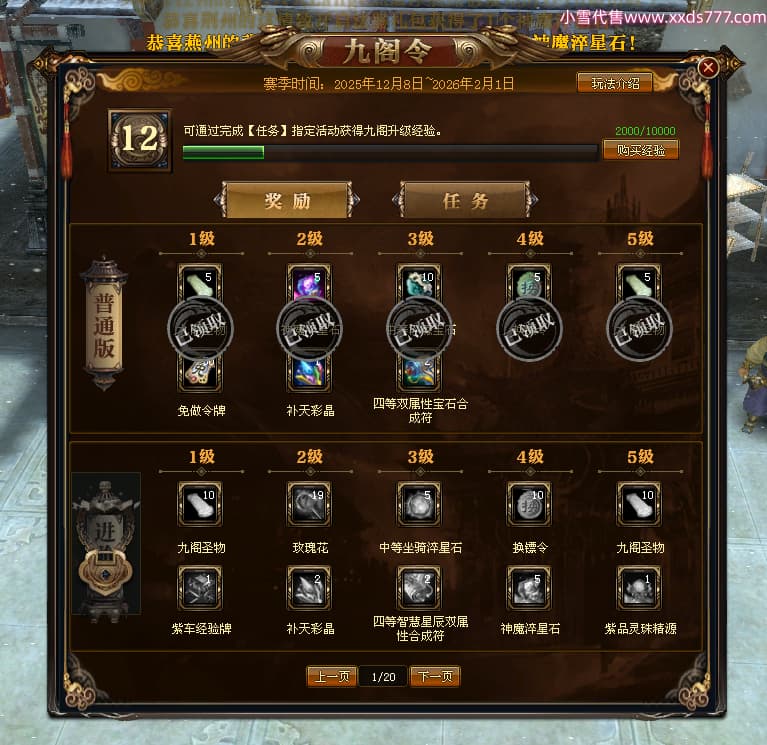
Task: Select the 中等坐骑淬星石 reward icon
Action: click(419, 503)
